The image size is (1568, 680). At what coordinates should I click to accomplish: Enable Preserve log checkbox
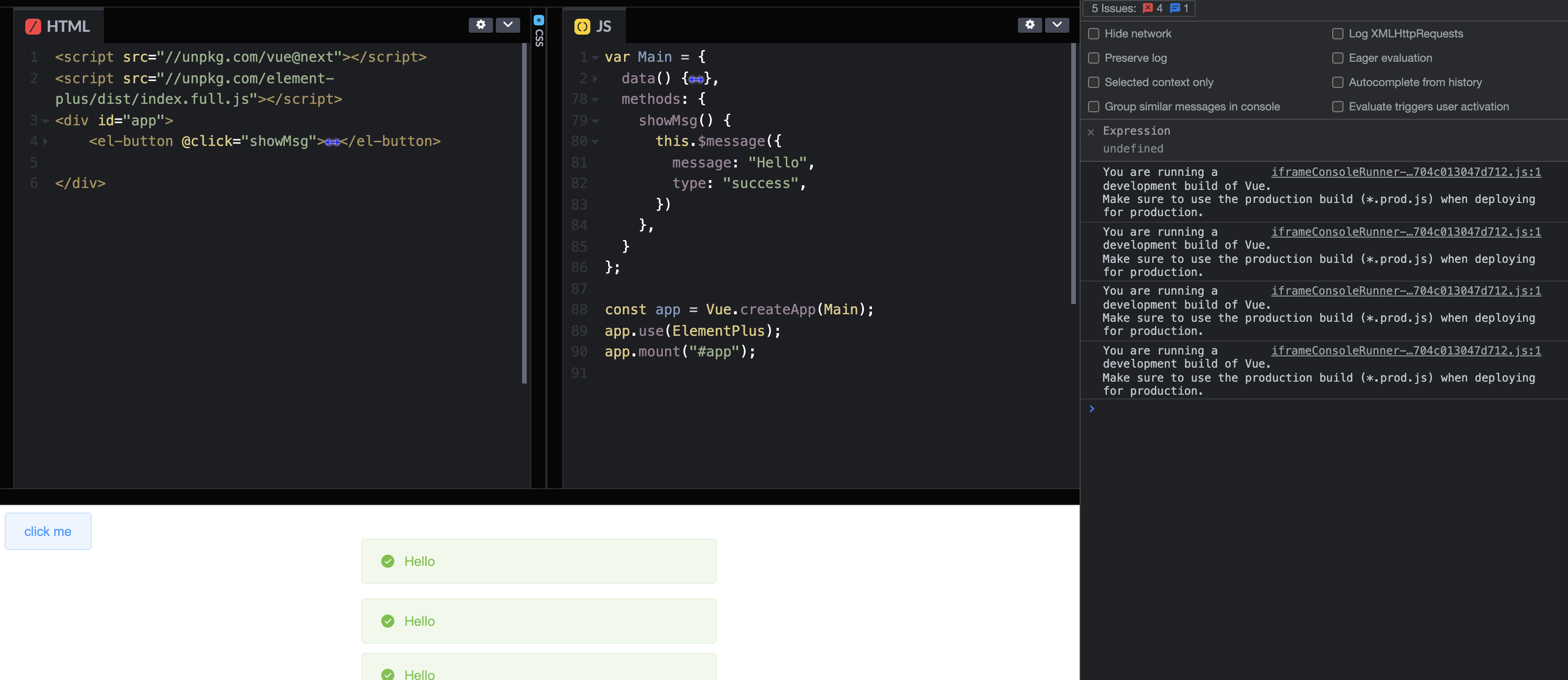tap(1093, 58)
